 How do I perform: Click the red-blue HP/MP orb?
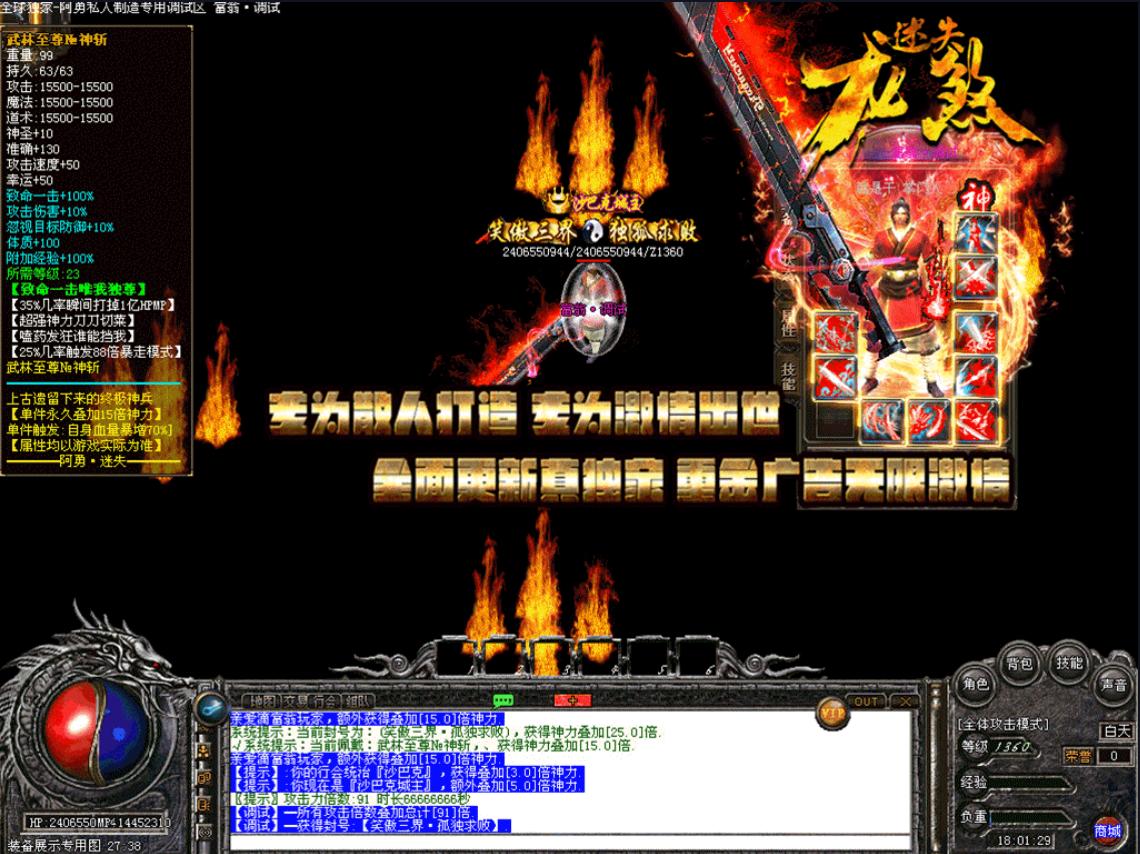coord(95,733)
